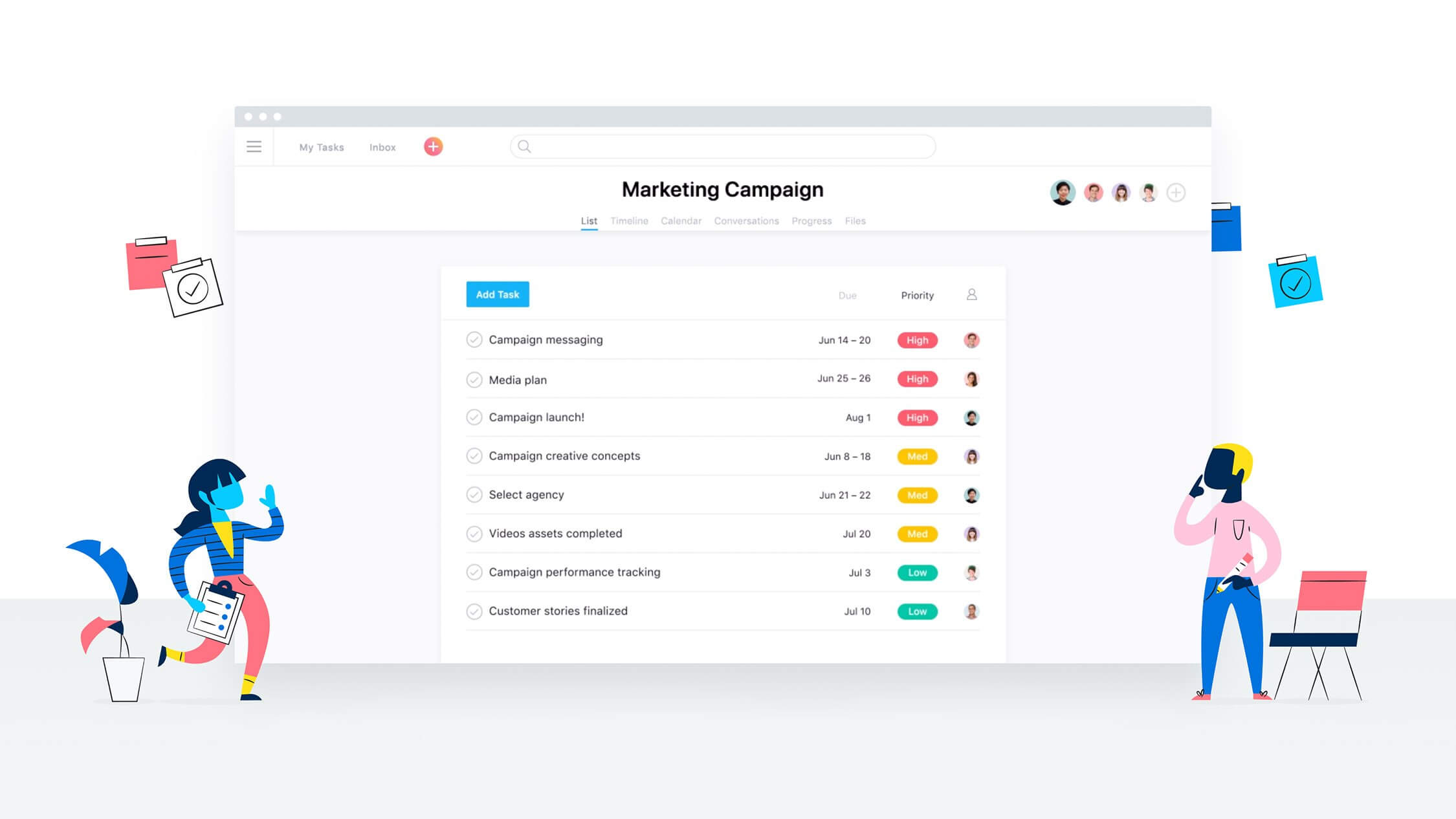Viewport: 1456px width, 819px height.
Task: Switch to the Calendar tab
Action: click(x=681, y=221)
